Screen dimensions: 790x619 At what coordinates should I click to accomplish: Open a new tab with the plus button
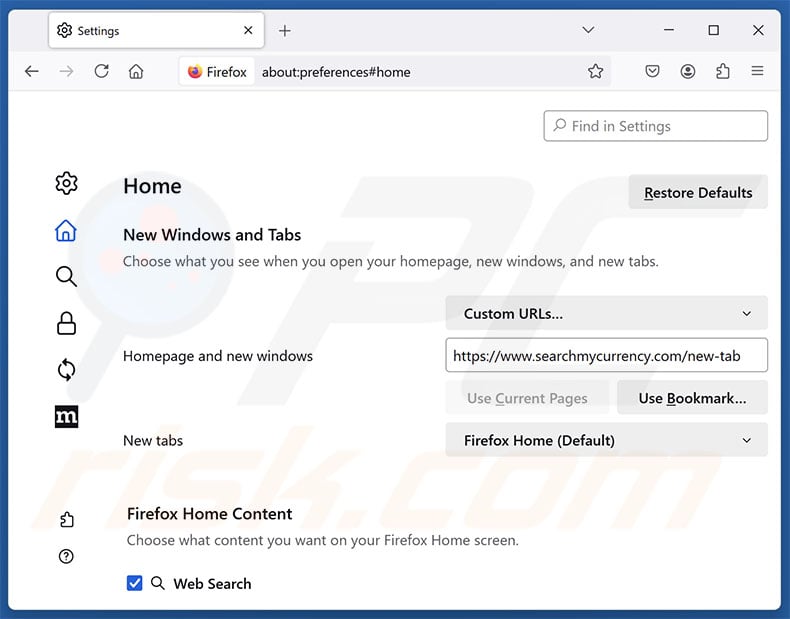click(x=285, y=31)
